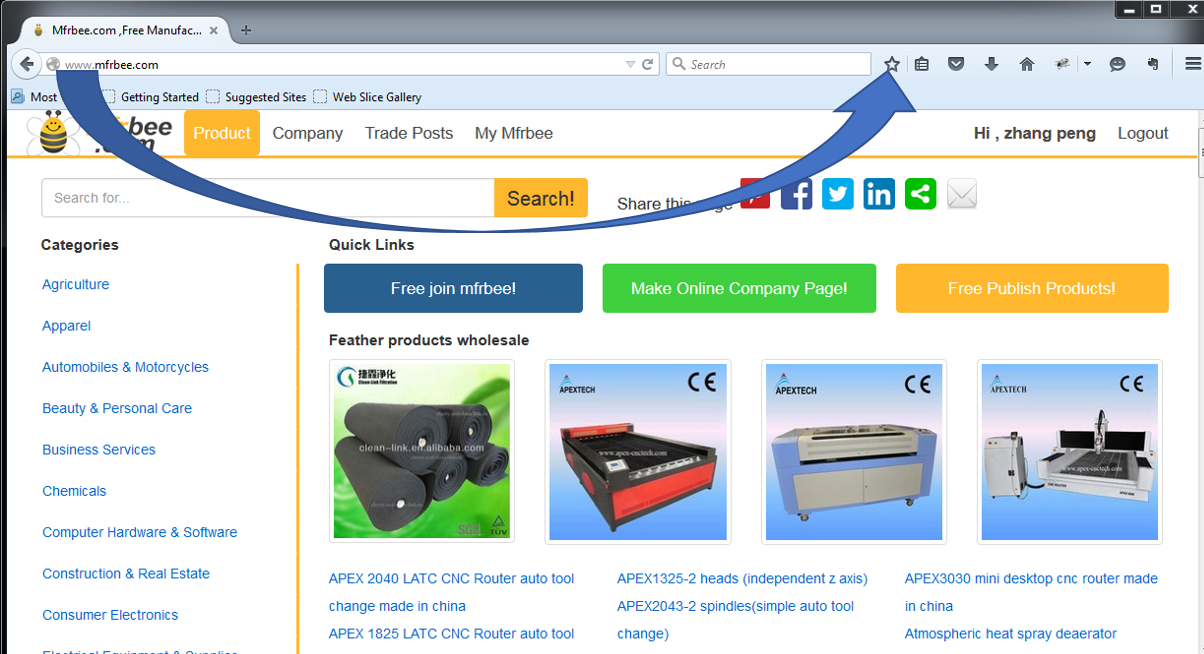Open the Downloads panel
This screenshot has width=1204, height=654.
click(x=991, y=64)
